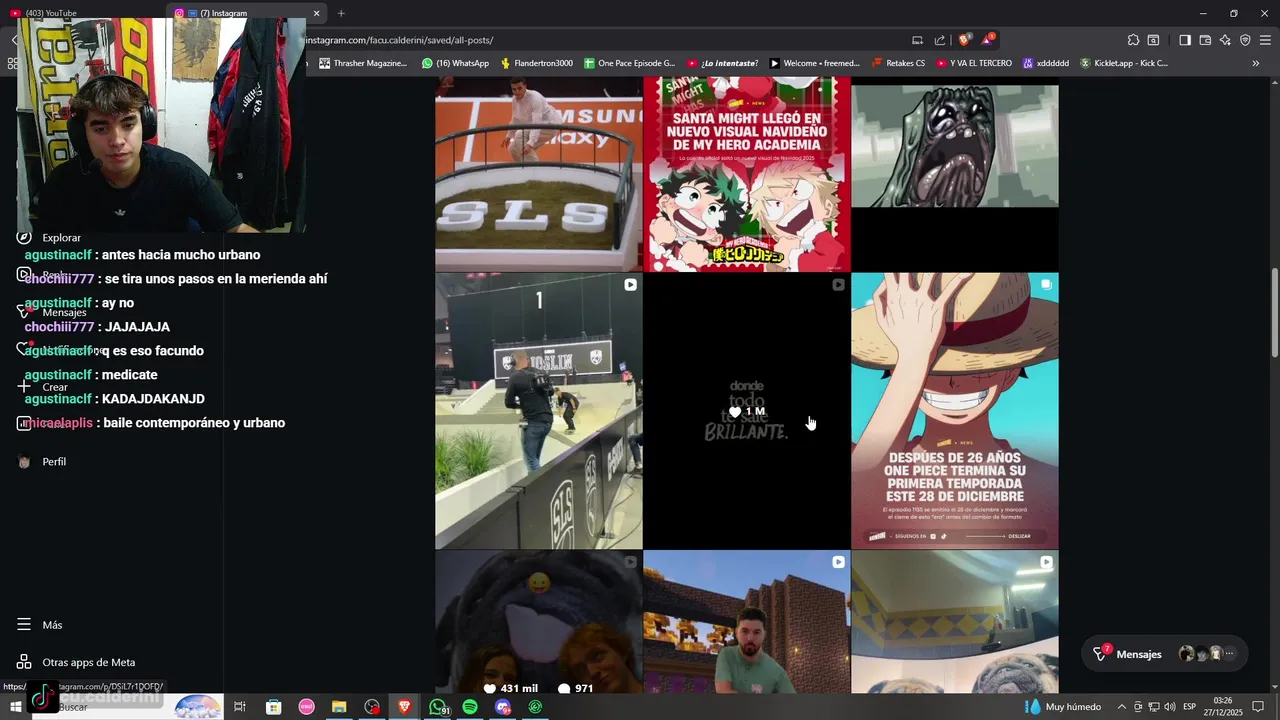
Task: Open Kicklet.app bookmark
Action: tap(1124, 63)
